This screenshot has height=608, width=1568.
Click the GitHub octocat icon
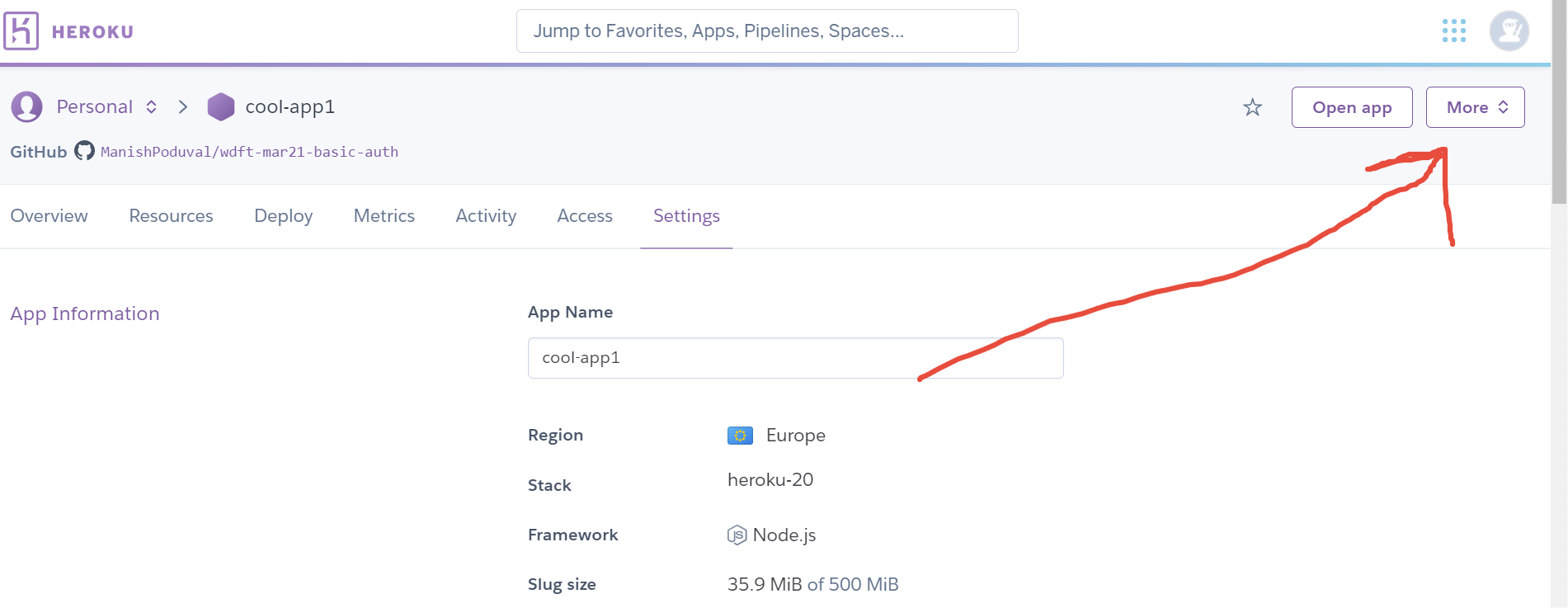click(84, 151)
